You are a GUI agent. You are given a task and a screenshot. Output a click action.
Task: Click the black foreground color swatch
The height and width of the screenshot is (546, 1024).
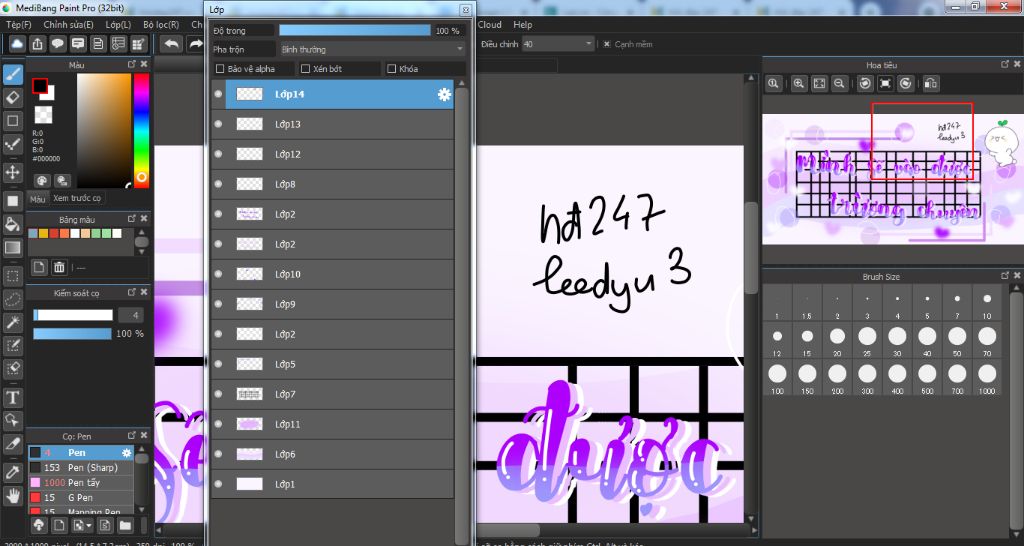pos(40,86)
